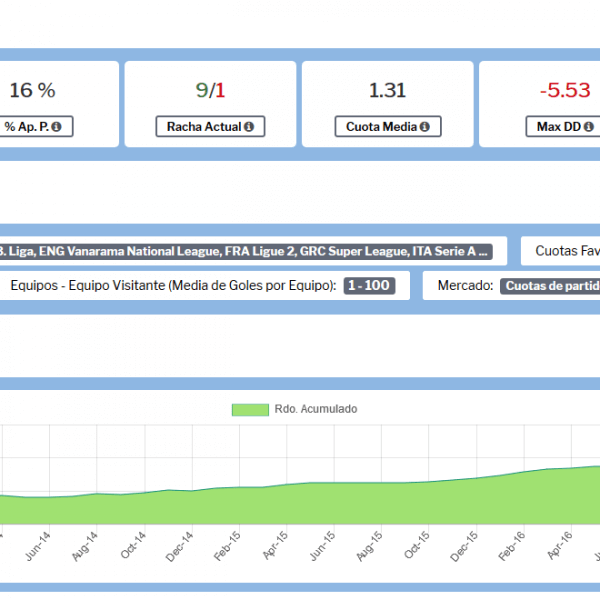Click the Apr-16 axis label
This screenshot has width=600, height=600.
(559, 546)
